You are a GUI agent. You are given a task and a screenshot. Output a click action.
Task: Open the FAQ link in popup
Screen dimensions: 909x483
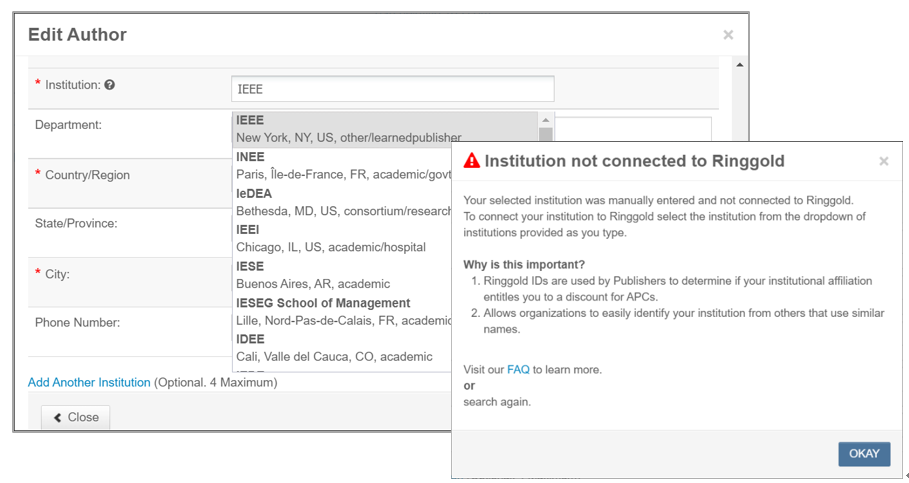[518, 369]
